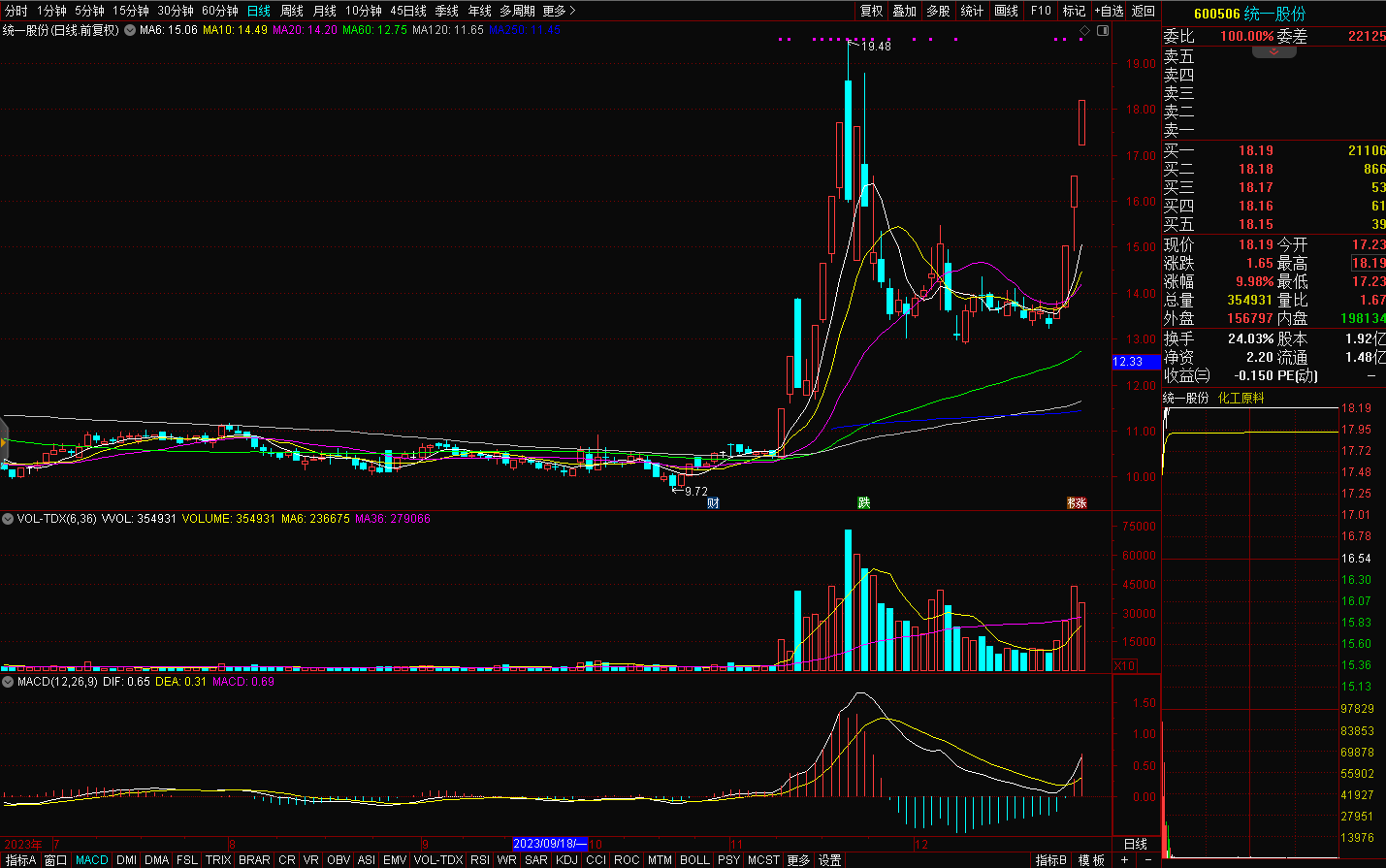The width and height of the screenshot is (1386, 868).
Task: Zoom in with the plus button
Action: [x=1125, y=860]
